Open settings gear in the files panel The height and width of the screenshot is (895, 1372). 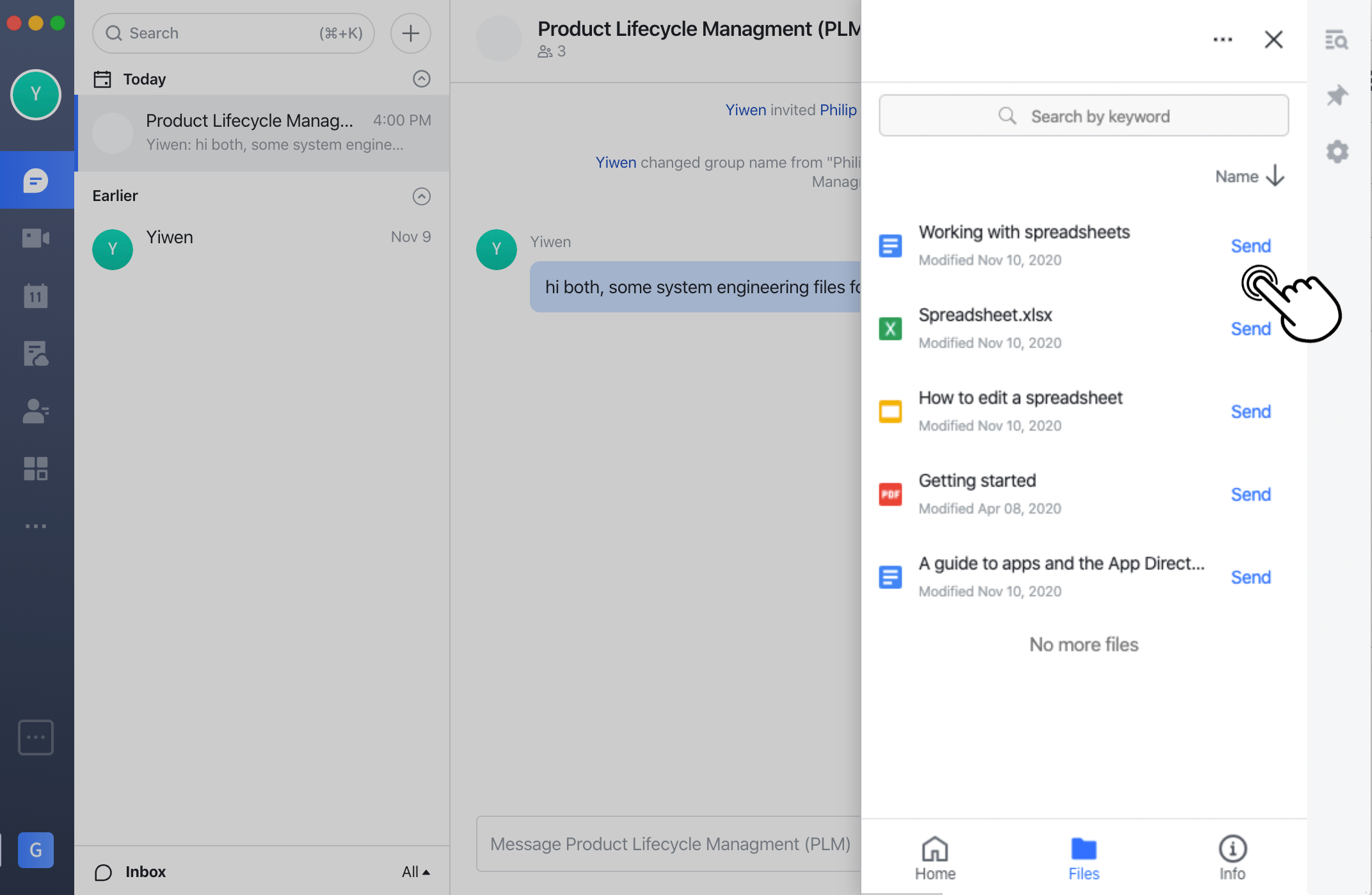pyautogui.click(x=1337, y=151)
